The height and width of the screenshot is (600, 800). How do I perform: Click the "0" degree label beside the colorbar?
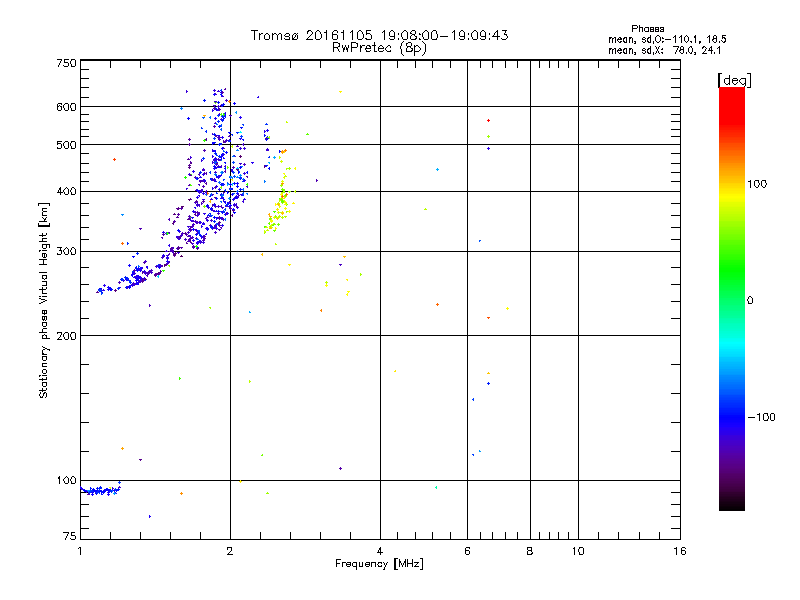(750, 301)
